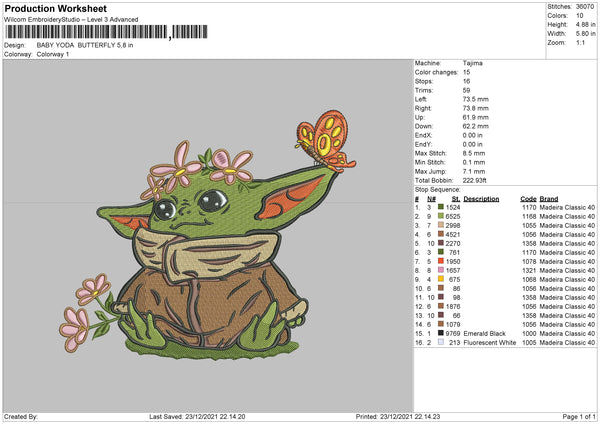This screenshot has width=600, height=424.
Task: Click code 1168 in stop 2 row
Action: coord(529,217)
